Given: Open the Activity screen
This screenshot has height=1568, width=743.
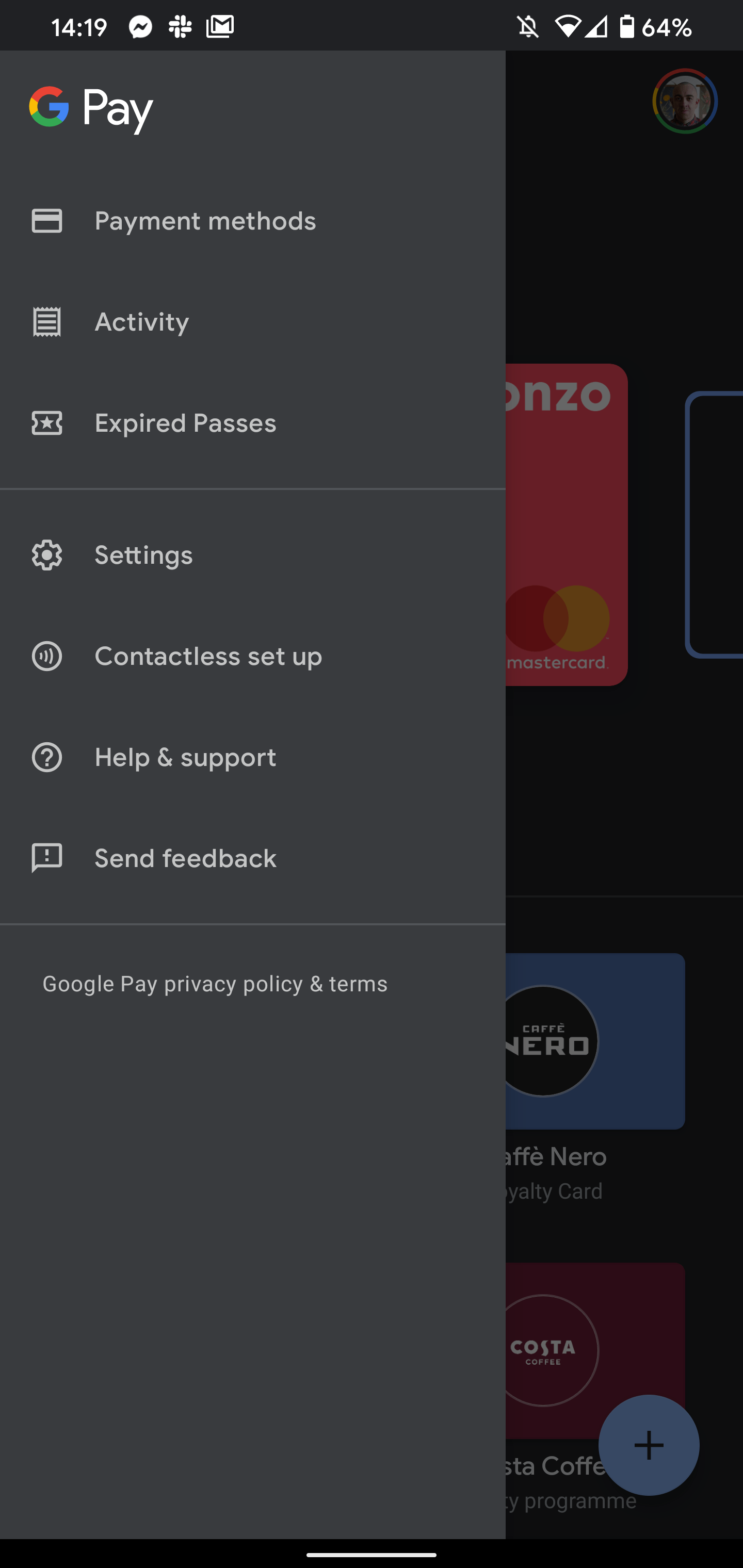Looking at the screenshot, I should 141,322.
